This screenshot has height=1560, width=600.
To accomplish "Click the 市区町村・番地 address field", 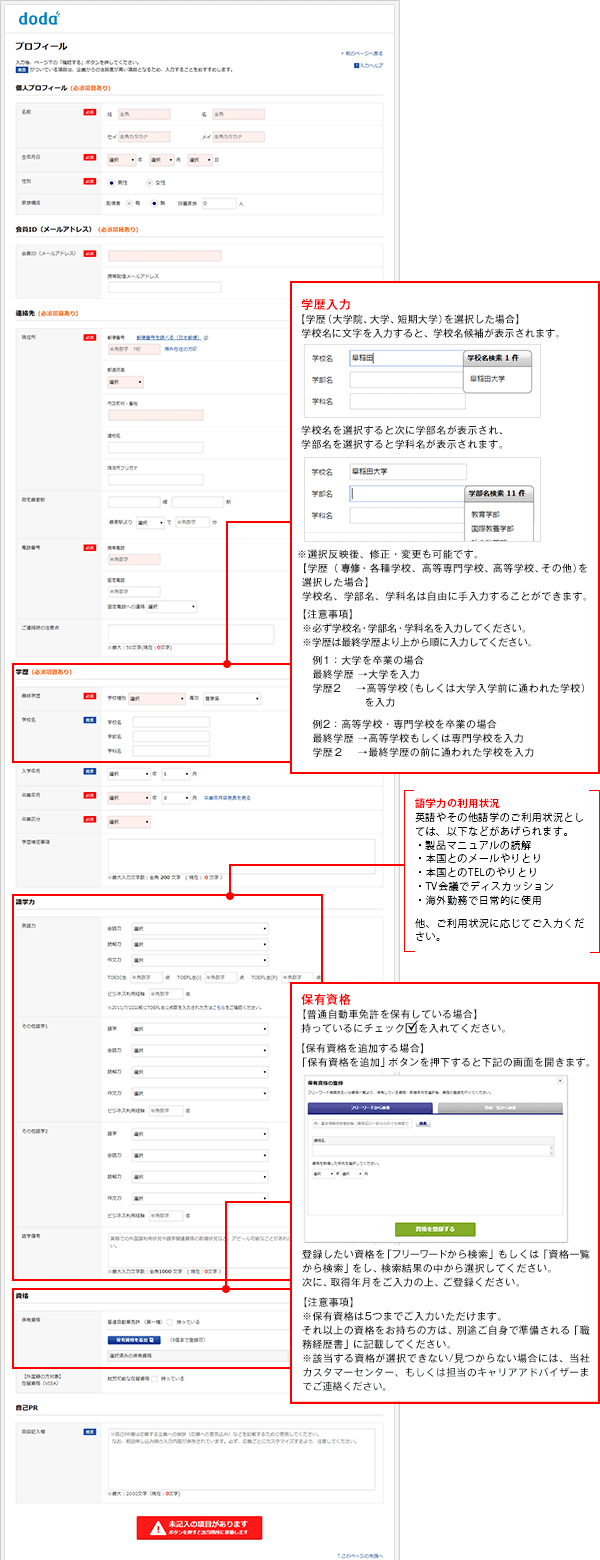I will click(x=155, y=414).
